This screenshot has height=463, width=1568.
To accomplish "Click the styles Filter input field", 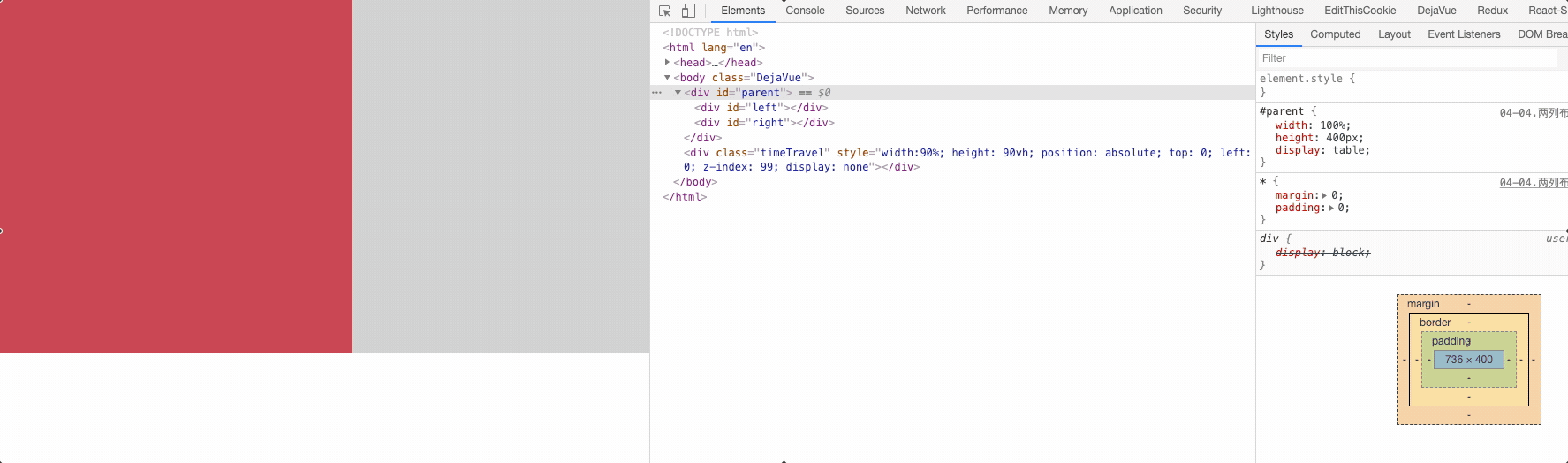I will (1406, 58).
